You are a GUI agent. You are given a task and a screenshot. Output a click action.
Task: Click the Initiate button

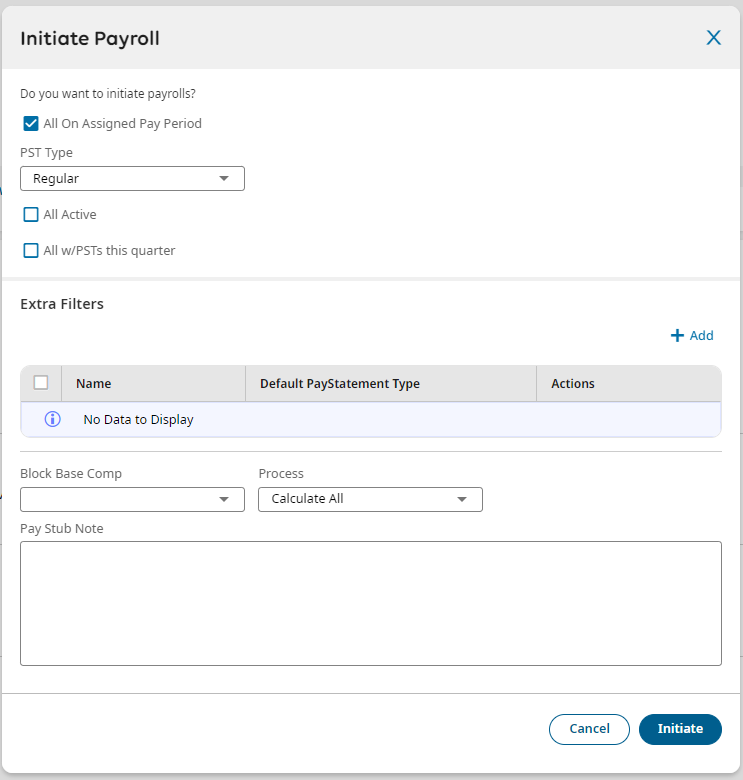[680, 729]
